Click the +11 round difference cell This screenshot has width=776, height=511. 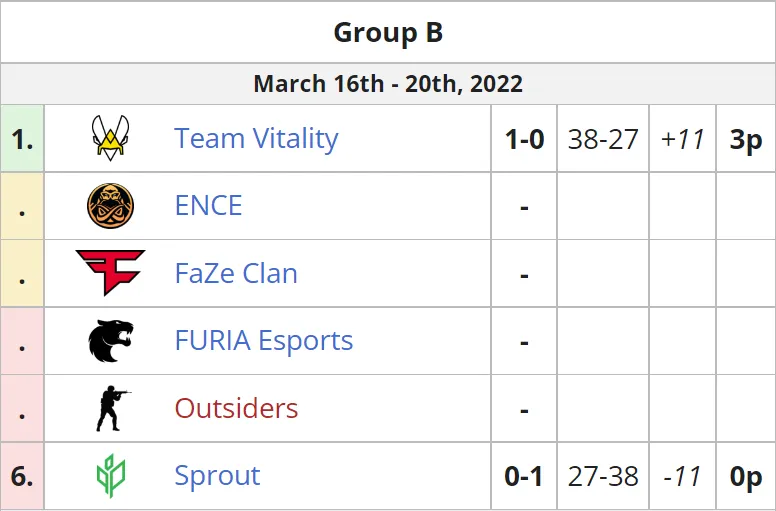pos(682,139)
